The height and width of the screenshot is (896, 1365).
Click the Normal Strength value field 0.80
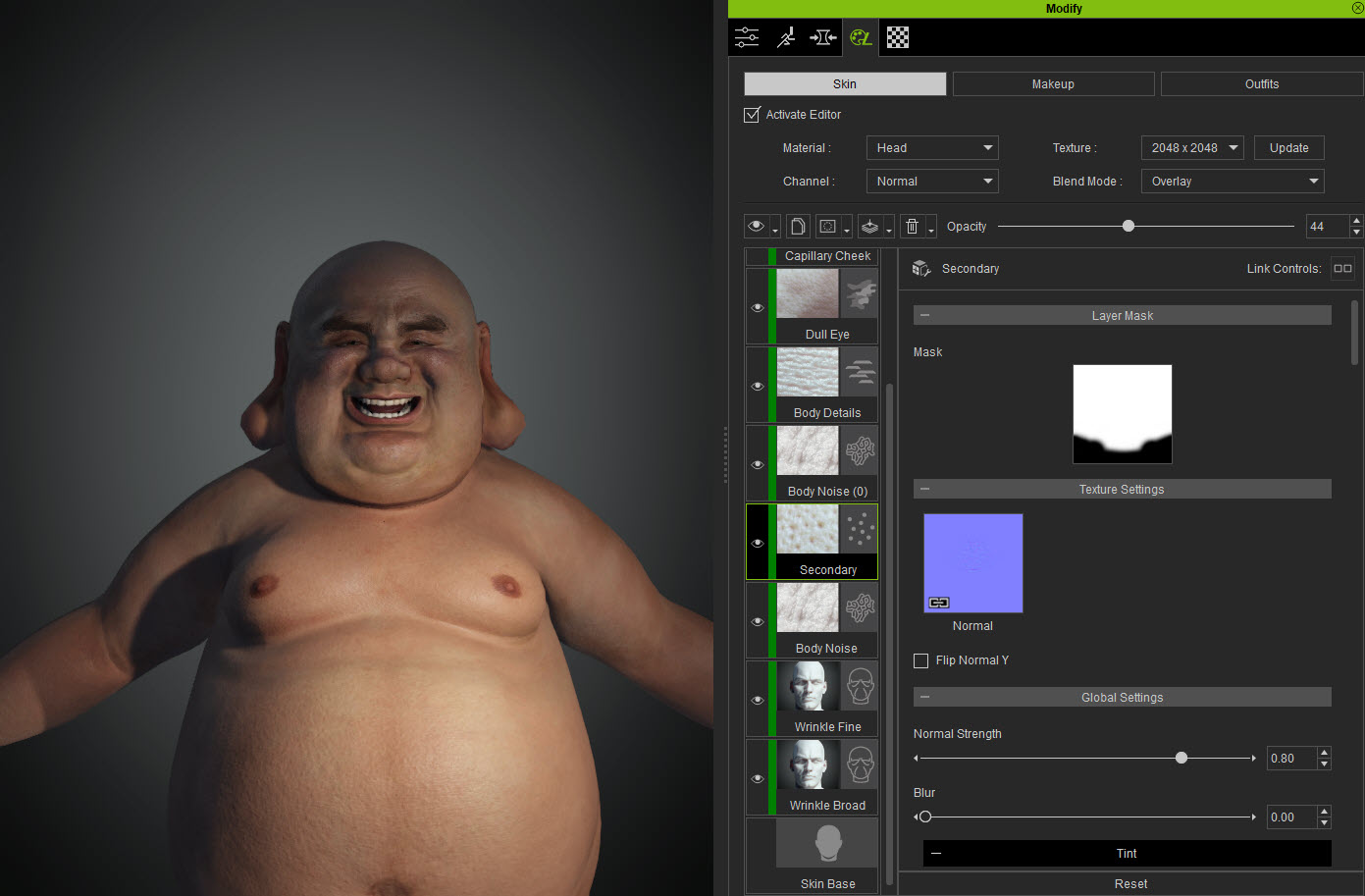1290,759
